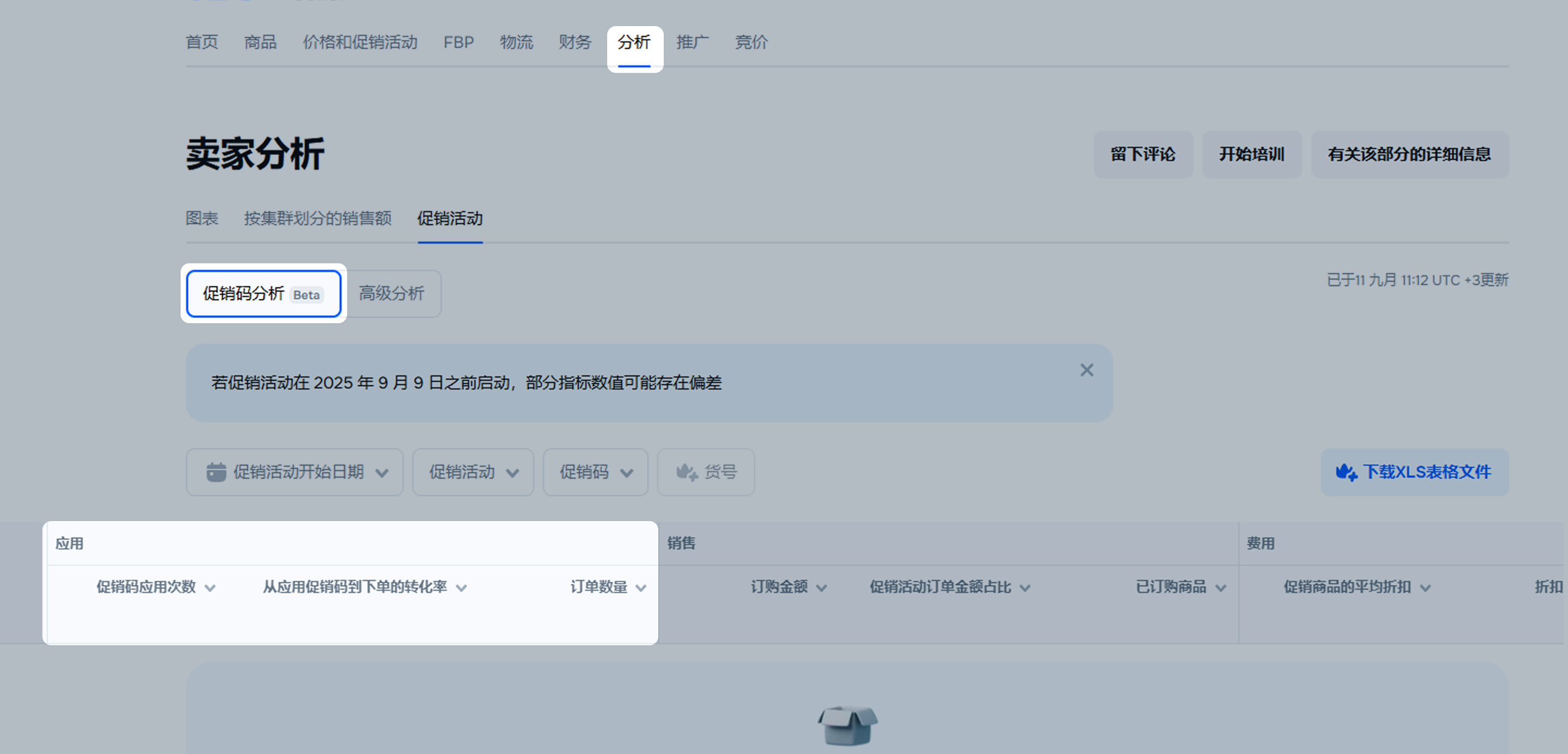Close the promotion date notice banner
Image resolution: width=1568 pixels, height=754 pixels.
1087,370
